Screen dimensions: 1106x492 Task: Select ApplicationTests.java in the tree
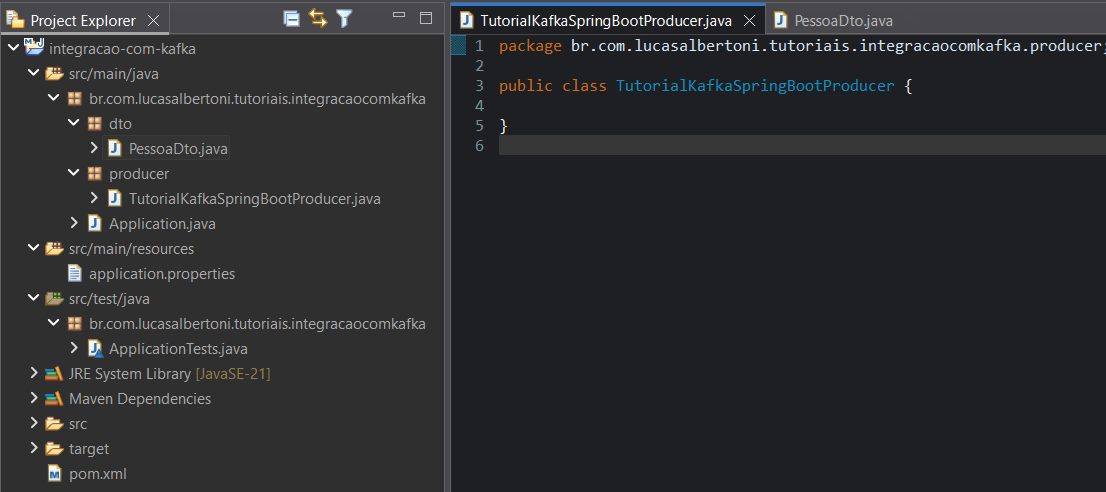[178, 349]
